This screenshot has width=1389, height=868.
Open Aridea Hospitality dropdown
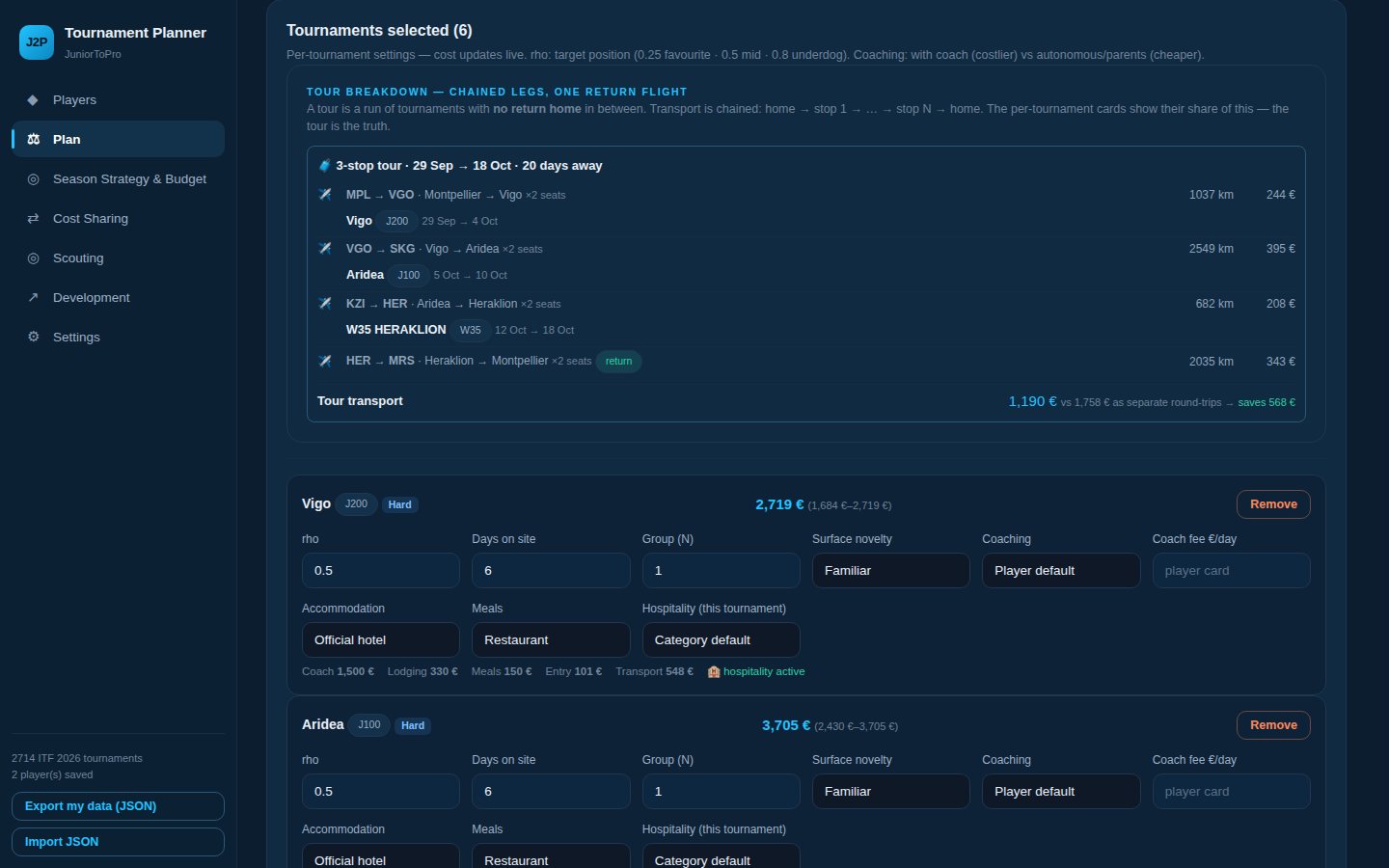click(721, 856)
